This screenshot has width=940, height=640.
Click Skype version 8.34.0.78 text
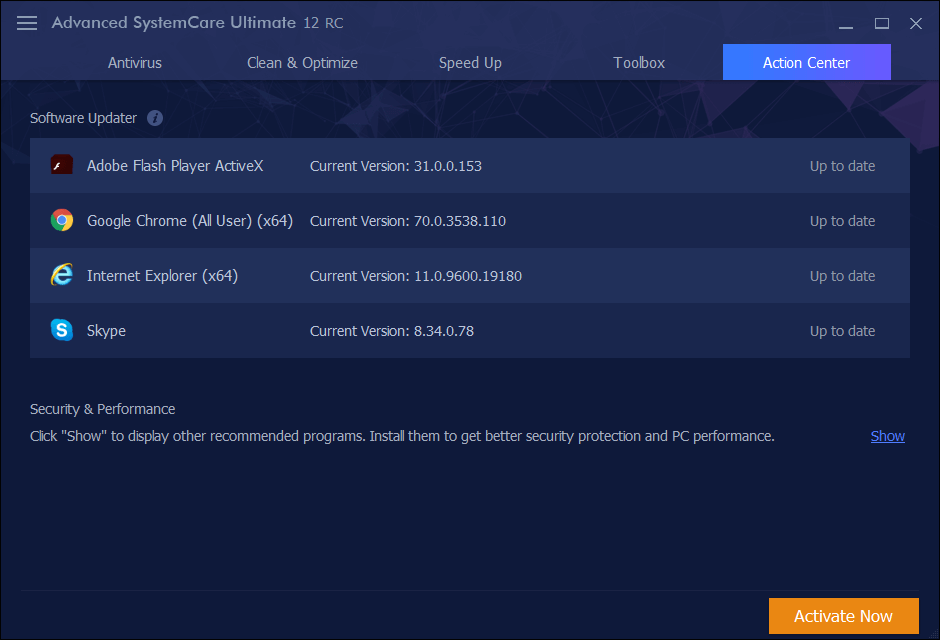pyautogui.click(x=392, y=331)
